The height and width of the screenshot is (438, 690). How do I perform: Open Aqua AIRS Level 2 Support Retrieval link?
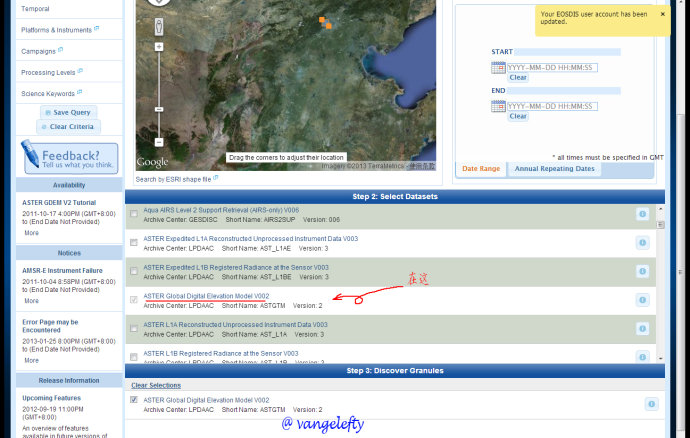click(x=221, y=210)
